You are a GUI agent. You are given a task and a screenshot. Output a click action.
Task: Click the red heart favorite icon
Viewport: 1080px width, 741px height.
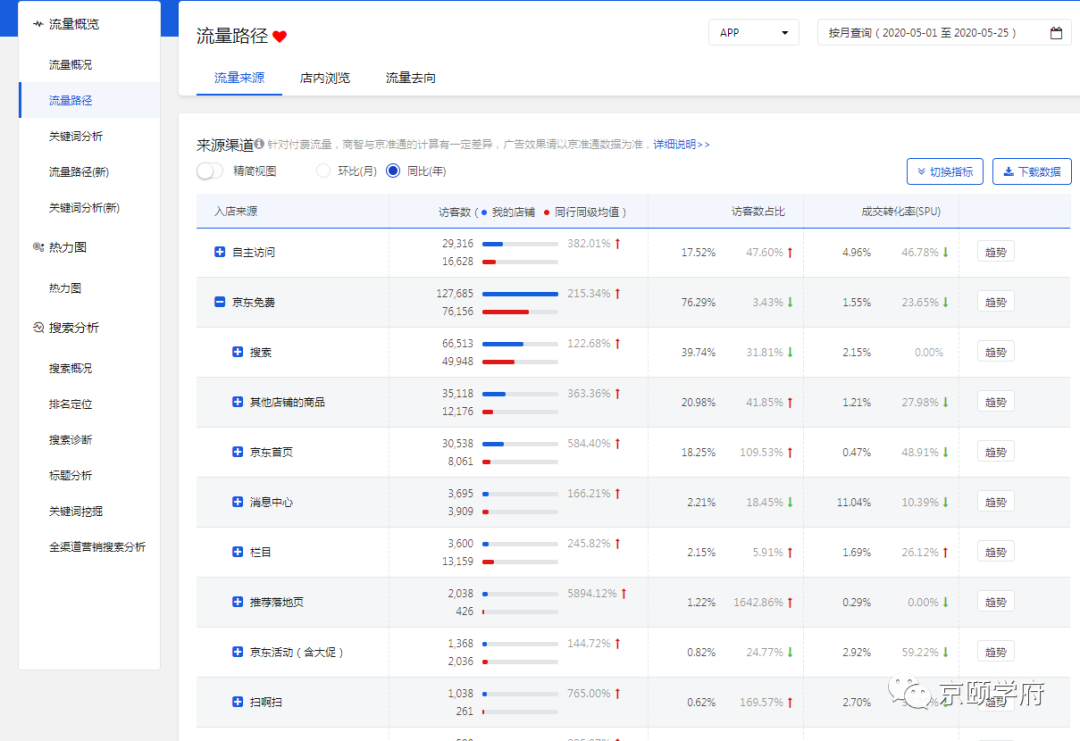coord(279,36)
